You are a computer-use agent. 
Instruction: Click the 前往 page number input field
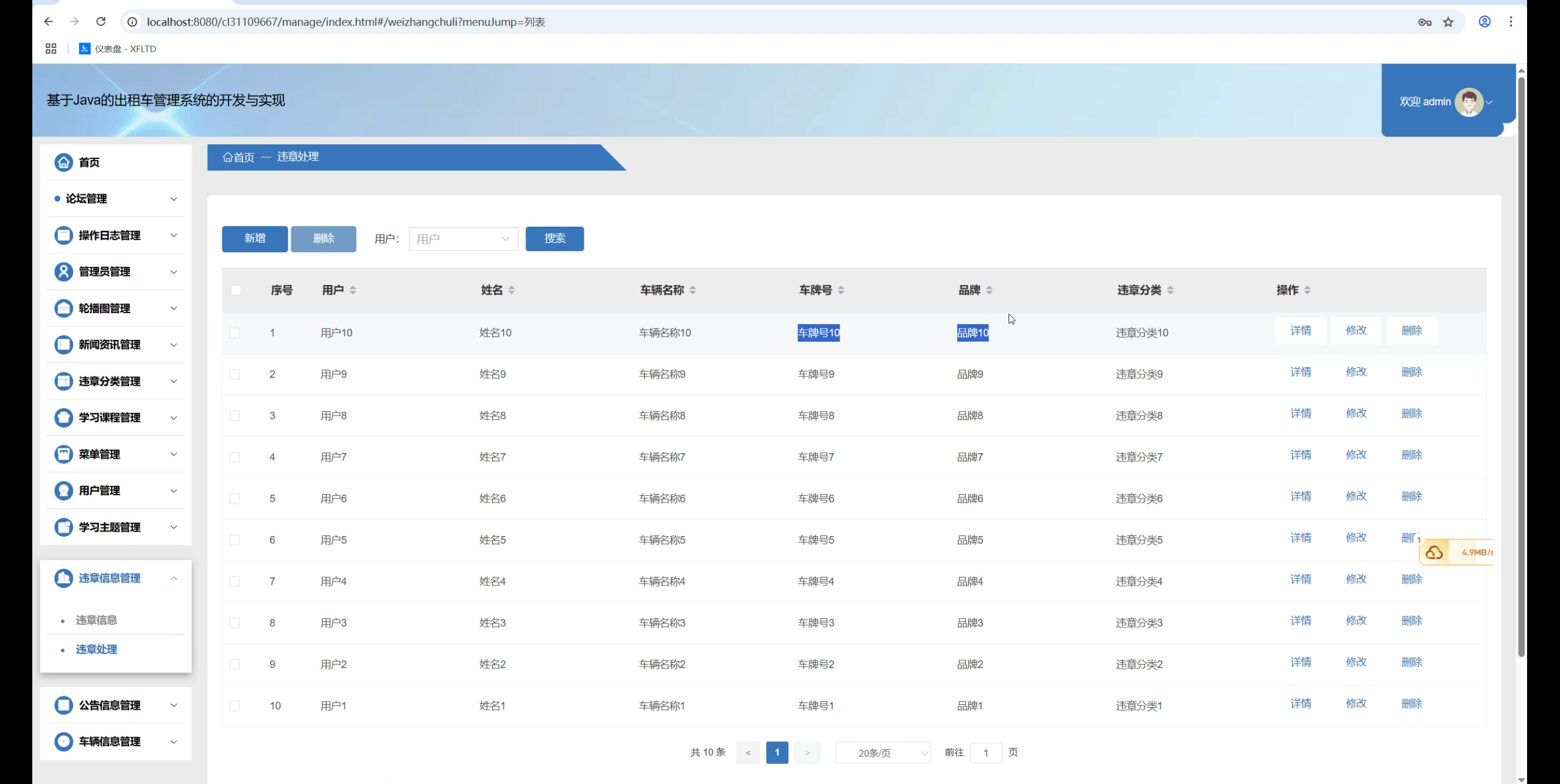[x=985, y=752]
